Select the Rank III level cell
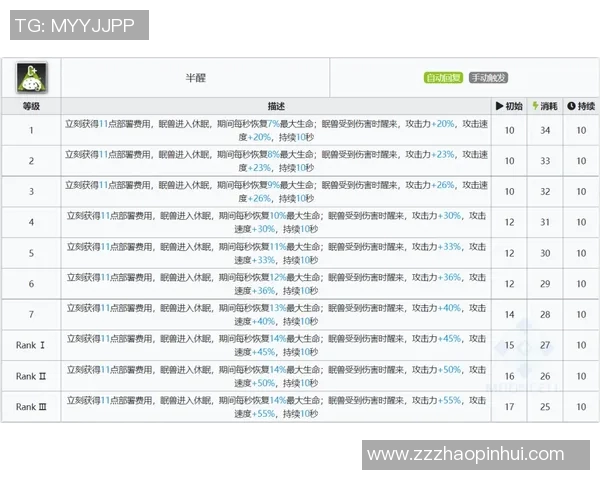 coord(31,407)
